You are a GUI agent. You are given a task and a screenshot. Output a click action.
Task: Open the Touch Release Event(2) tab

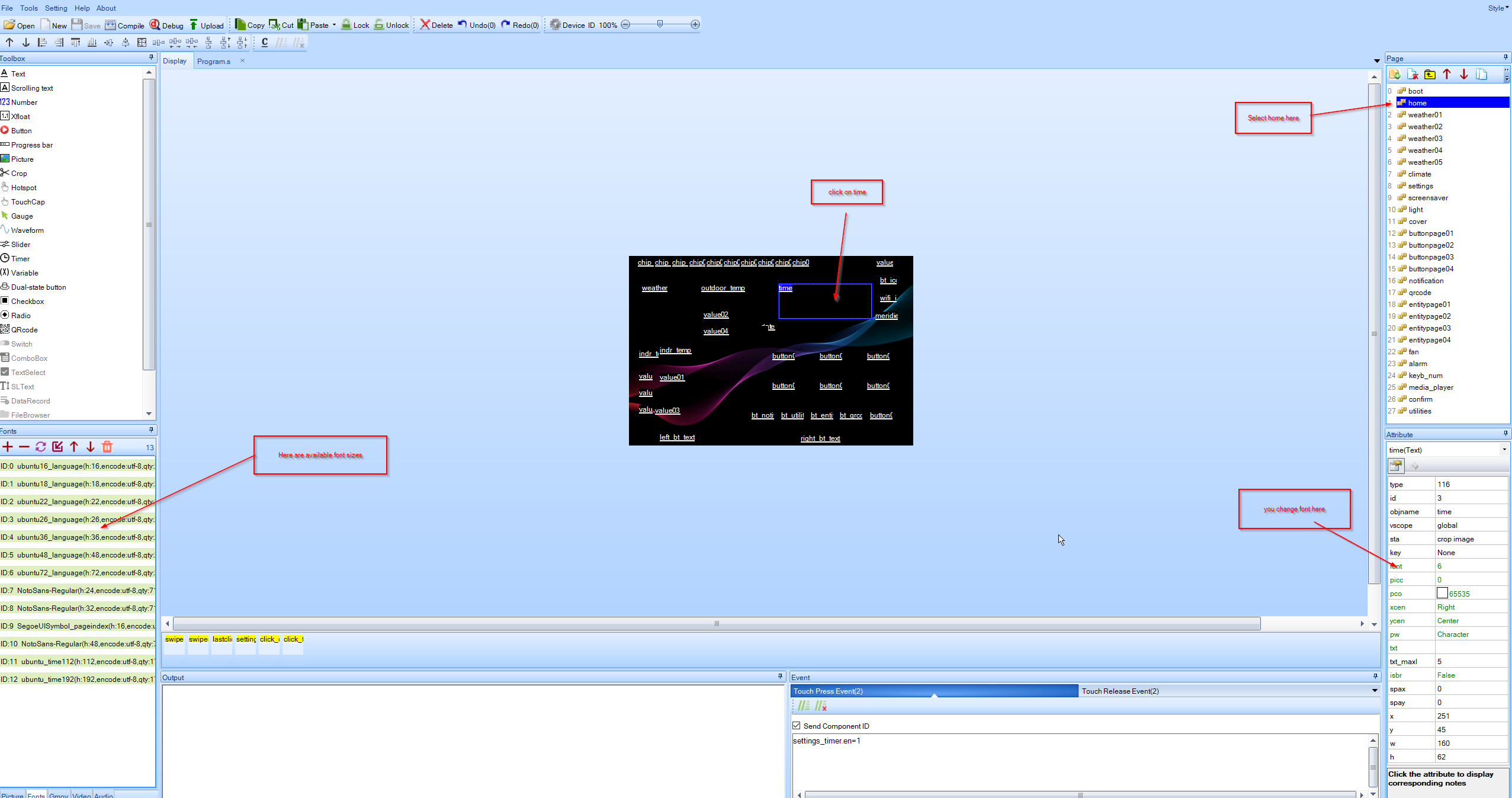(1120, 691)
